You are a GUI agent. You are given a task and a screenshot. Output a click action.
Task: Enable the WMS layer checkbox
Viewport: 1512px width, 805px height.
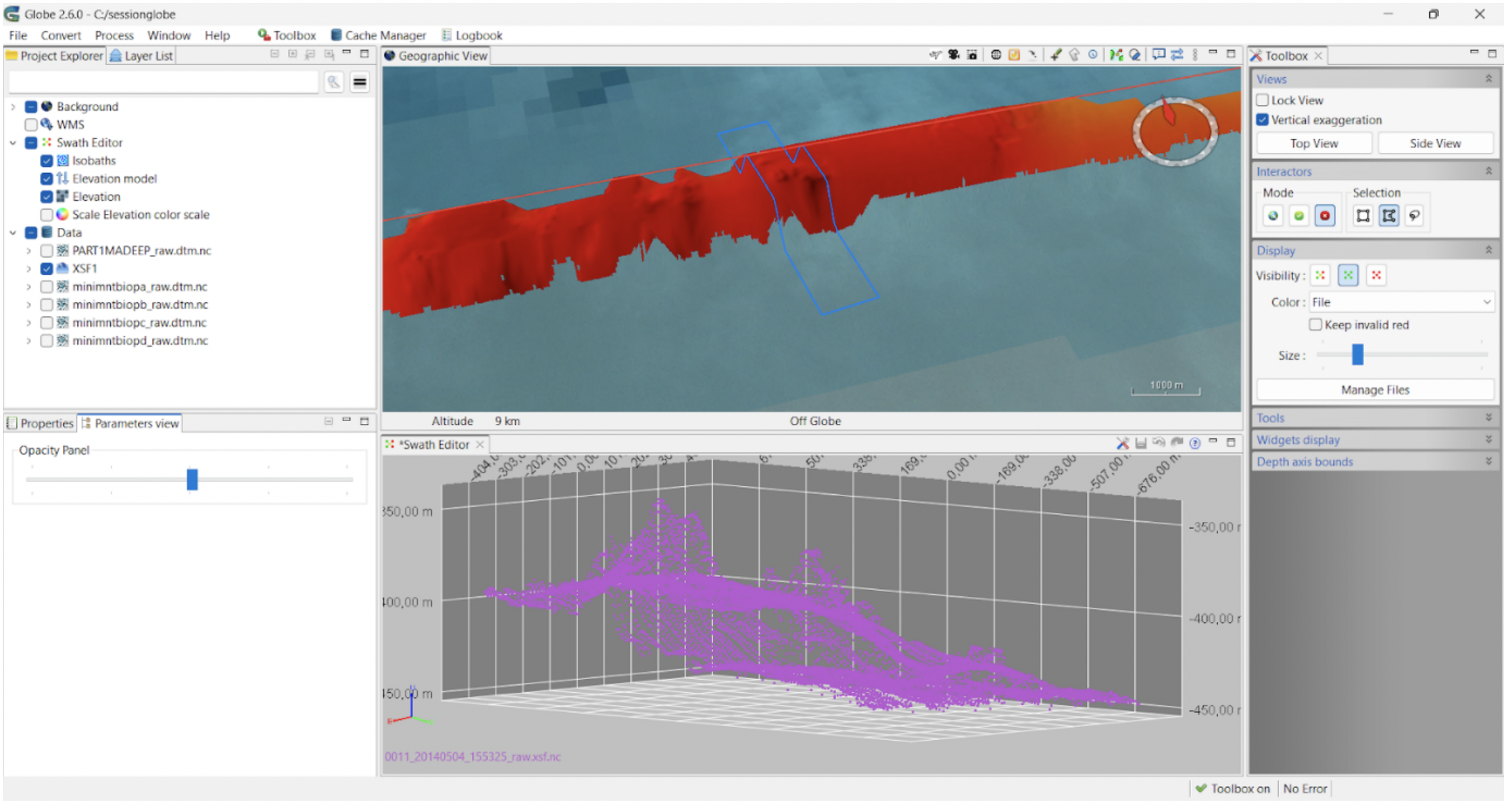coord(31,124)
